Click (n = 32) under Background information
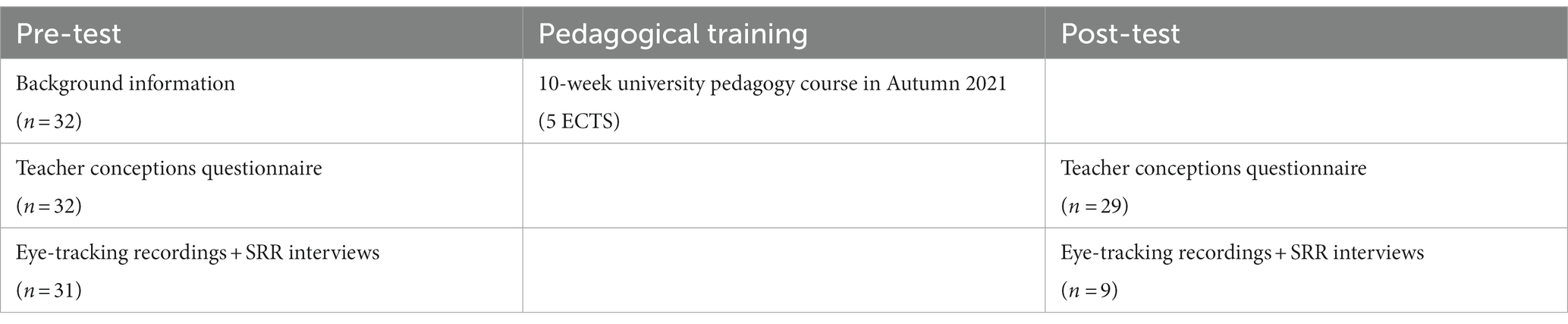The width and height of the screenshot is (1568, 324). pos(49,121)
